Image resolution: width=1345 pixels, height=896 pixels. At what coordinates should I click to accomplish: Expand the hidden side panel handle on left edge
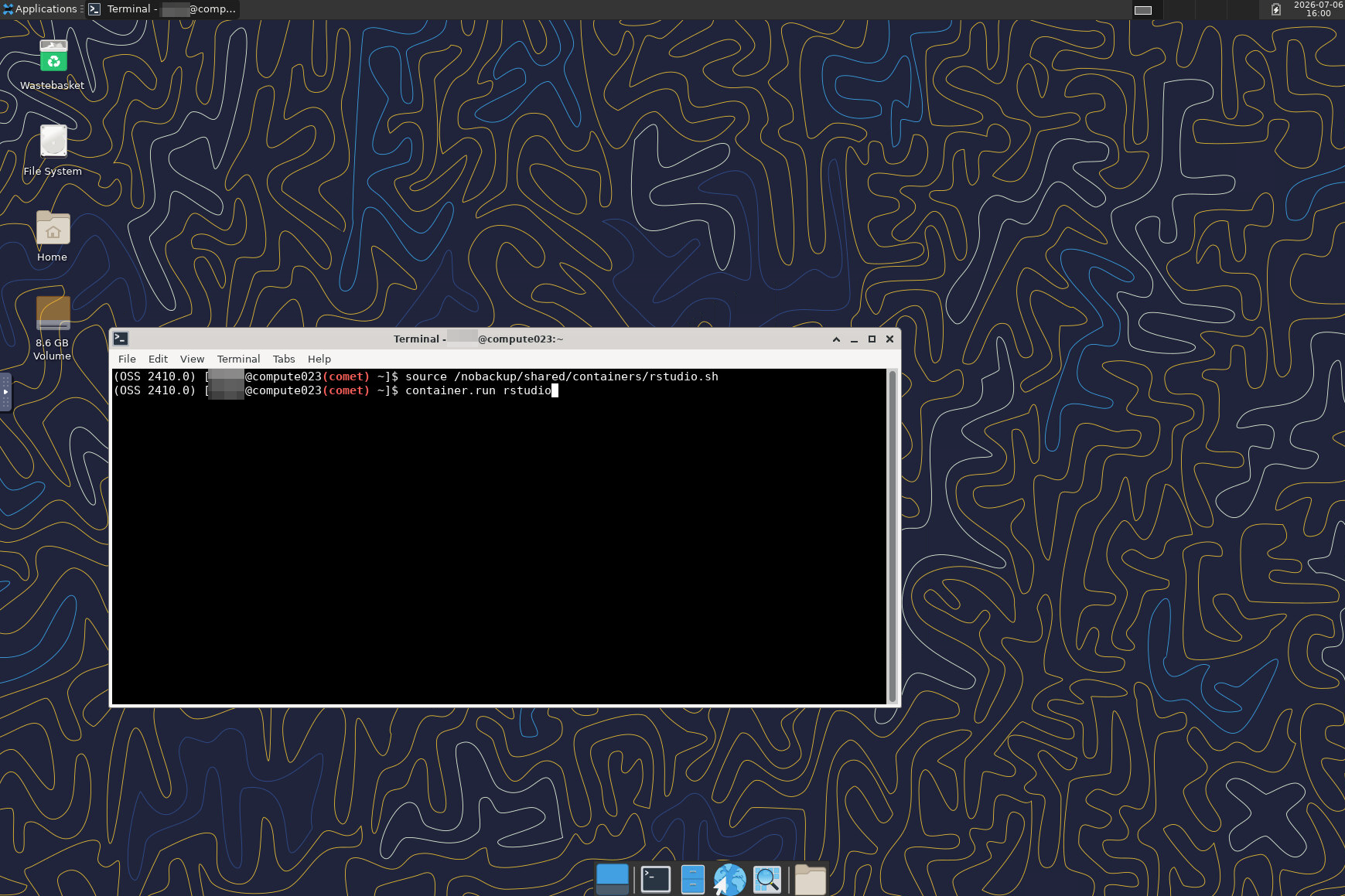tap(5, 392)
